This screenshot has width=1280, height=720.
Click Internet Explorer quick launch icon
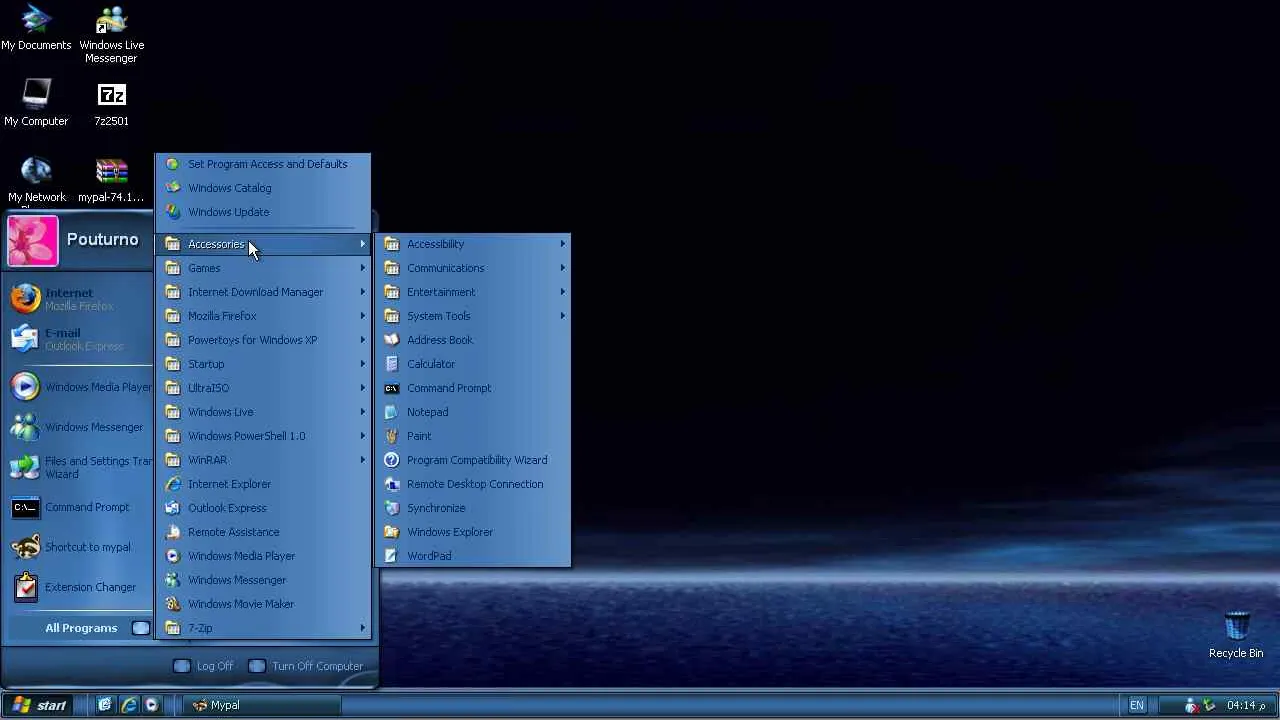(x=128, y=705)
